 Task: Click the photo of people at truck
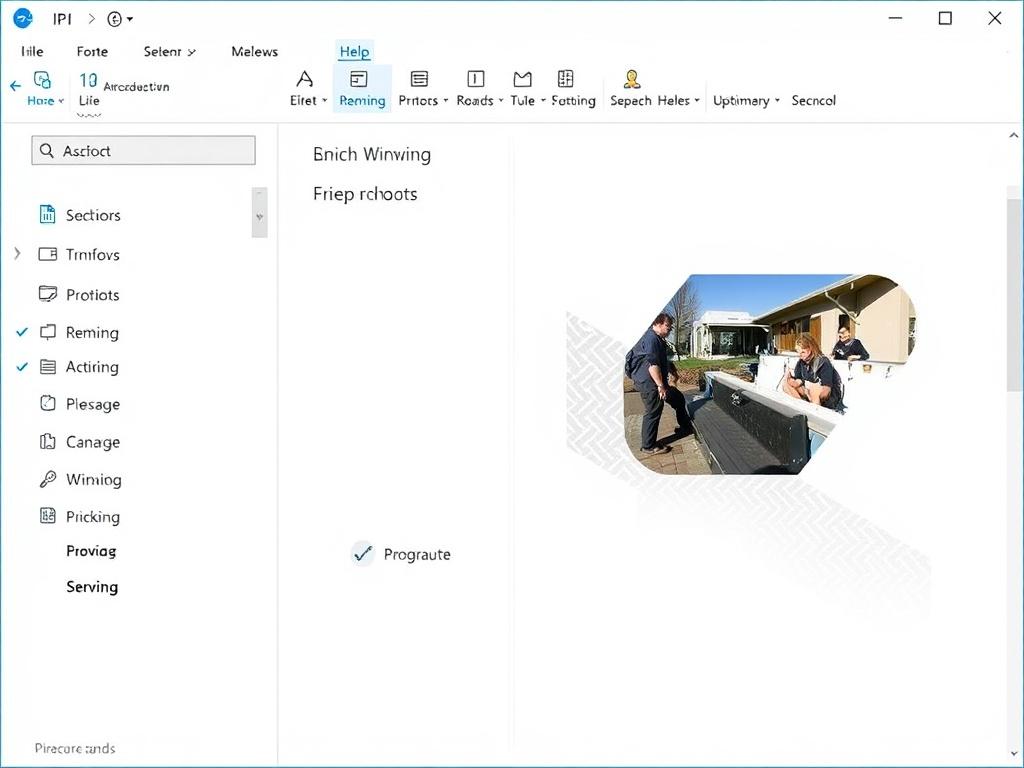point(769,374)
